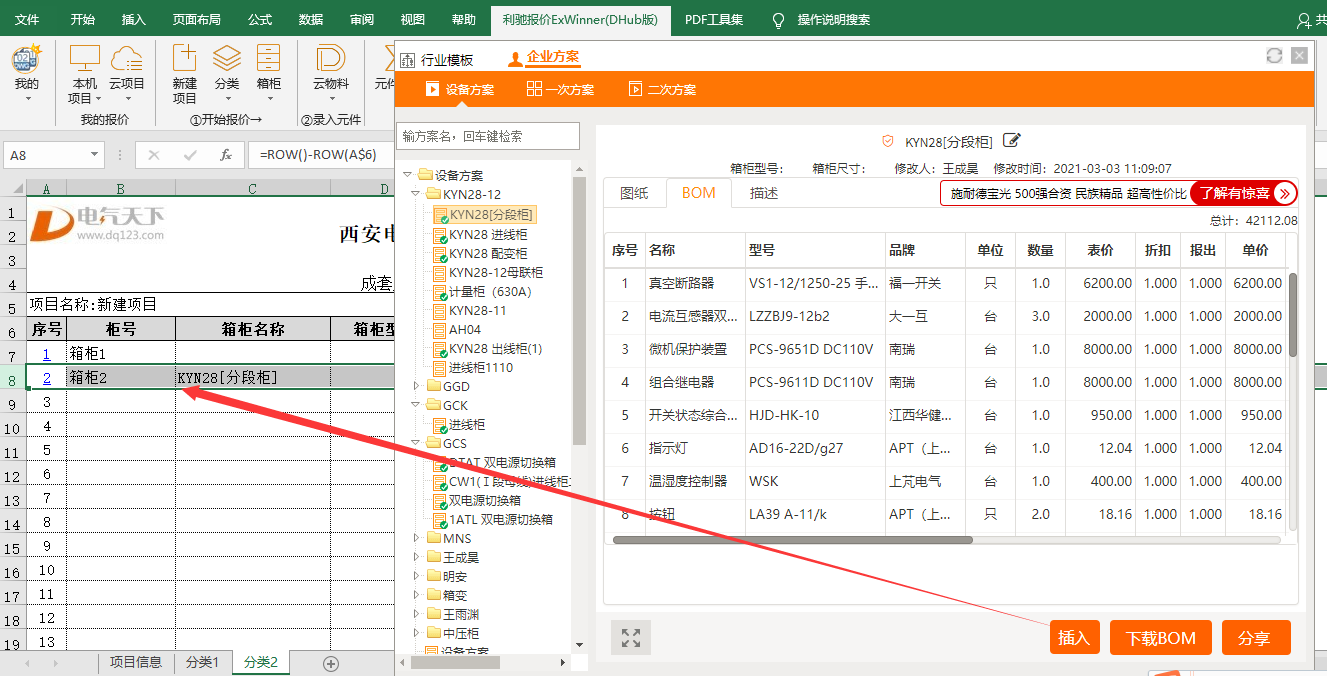Select KYN28-12母联柜 tree item
Screen dimensions: 1327x676
(496, 273)
